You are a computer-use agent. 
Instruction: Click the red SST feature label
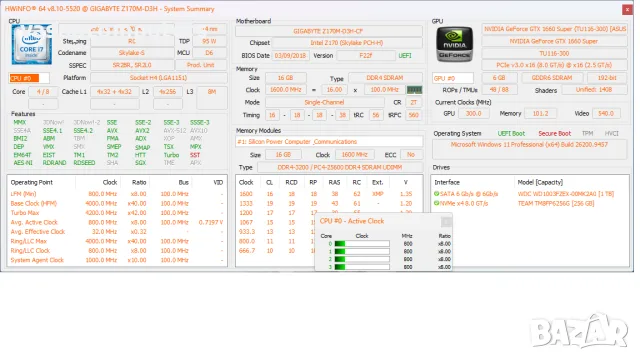[x=195, y=155]
